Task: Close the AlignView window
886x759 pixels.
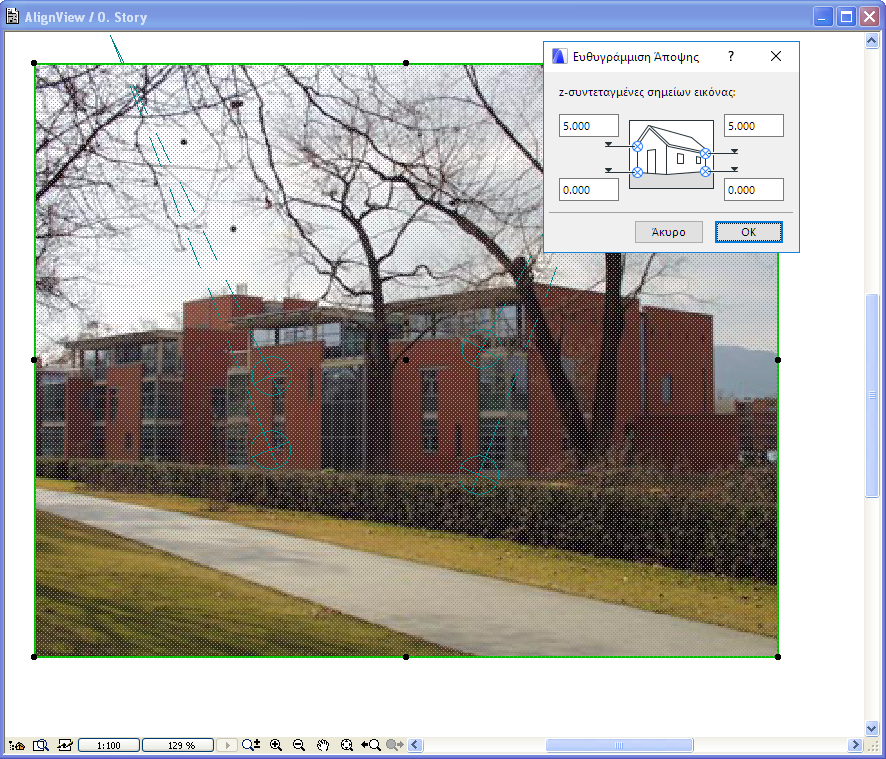Action: coord(870,17)
